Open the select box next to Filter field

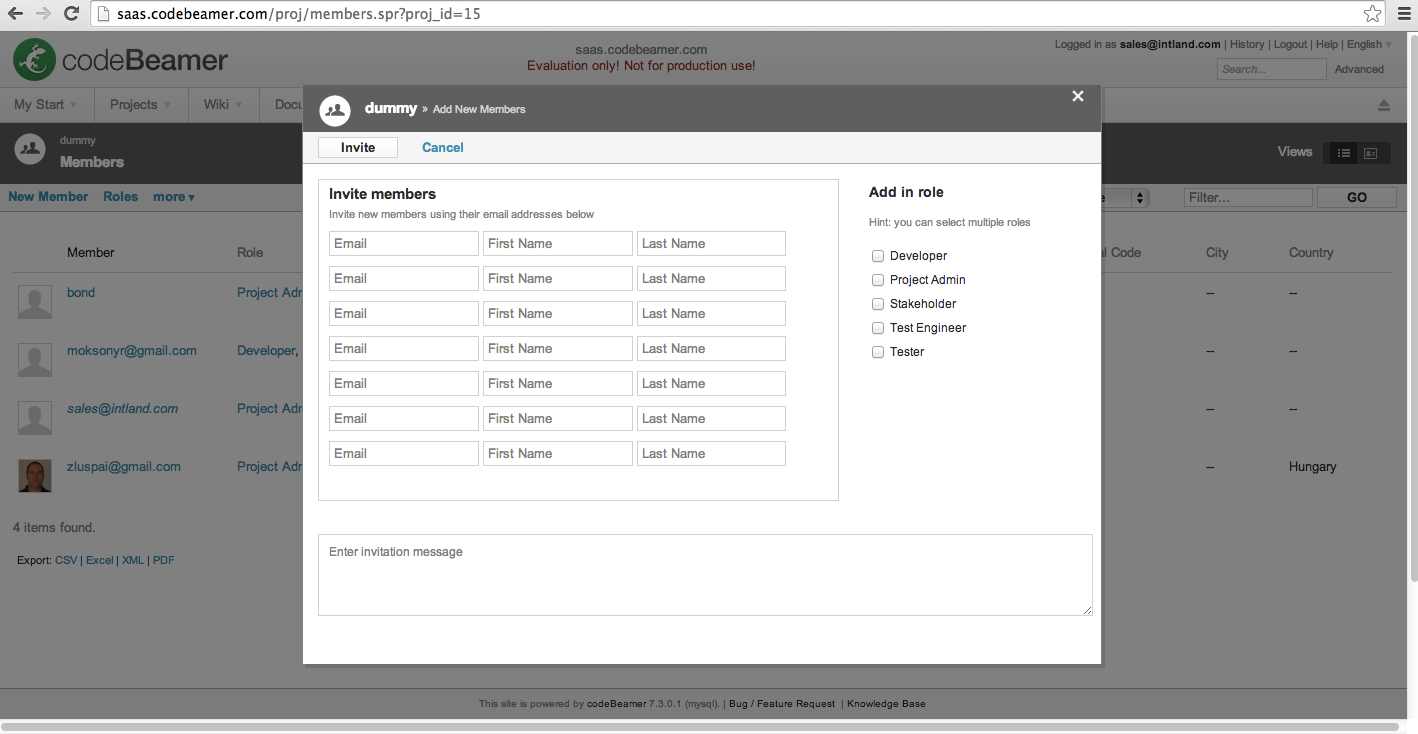click(x=1125, y=198)
